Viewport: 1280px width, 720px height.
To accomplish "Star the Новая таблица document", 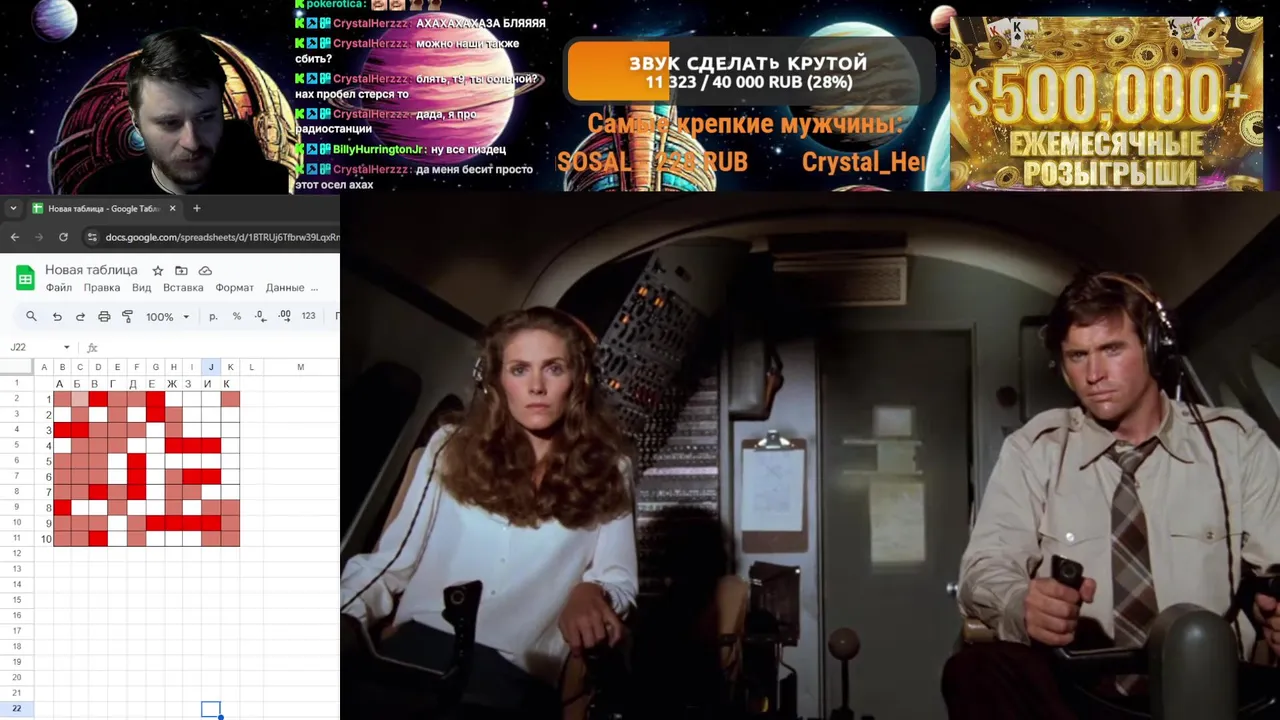I will [157, 271].
